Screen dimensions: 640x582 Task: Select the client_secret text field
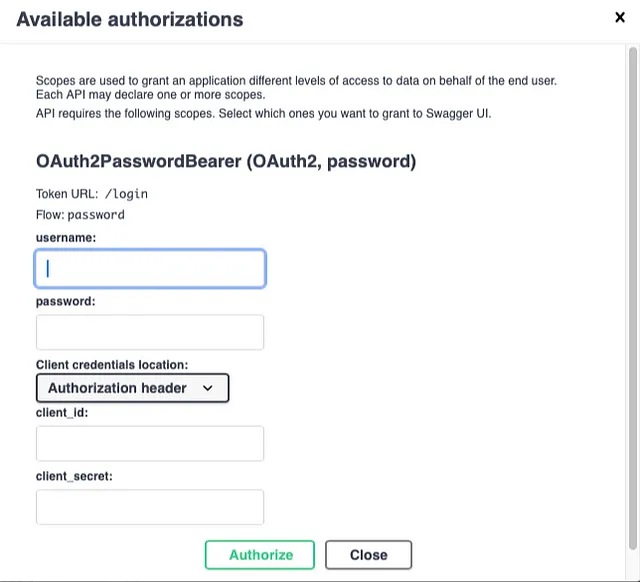tap(150, 507)
